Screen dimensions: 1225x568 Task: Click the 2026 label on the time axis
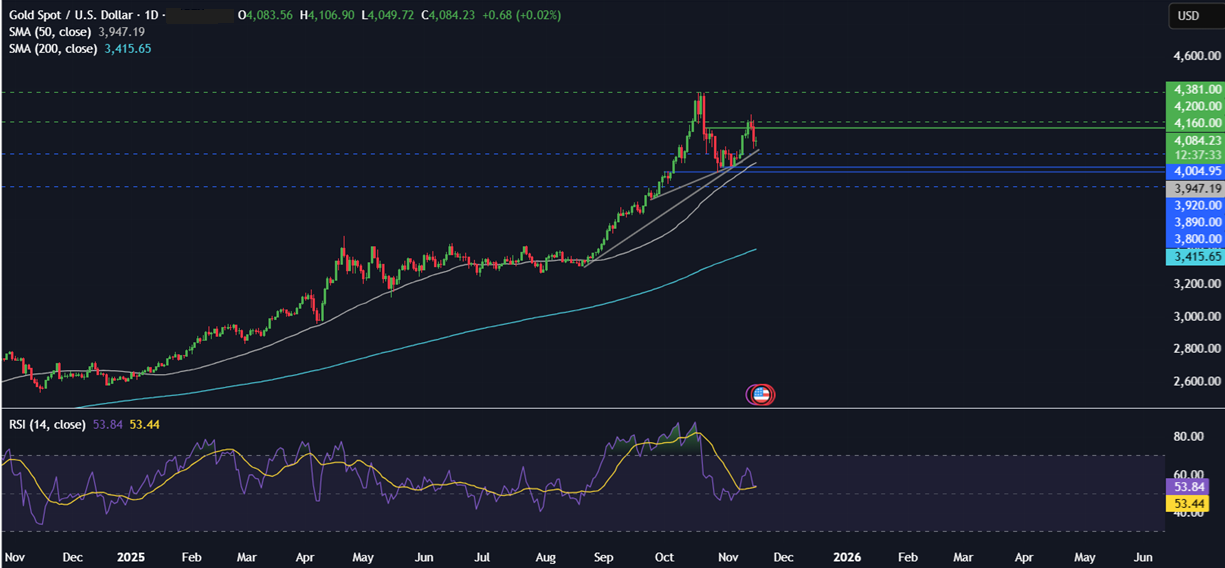point(846,555)
